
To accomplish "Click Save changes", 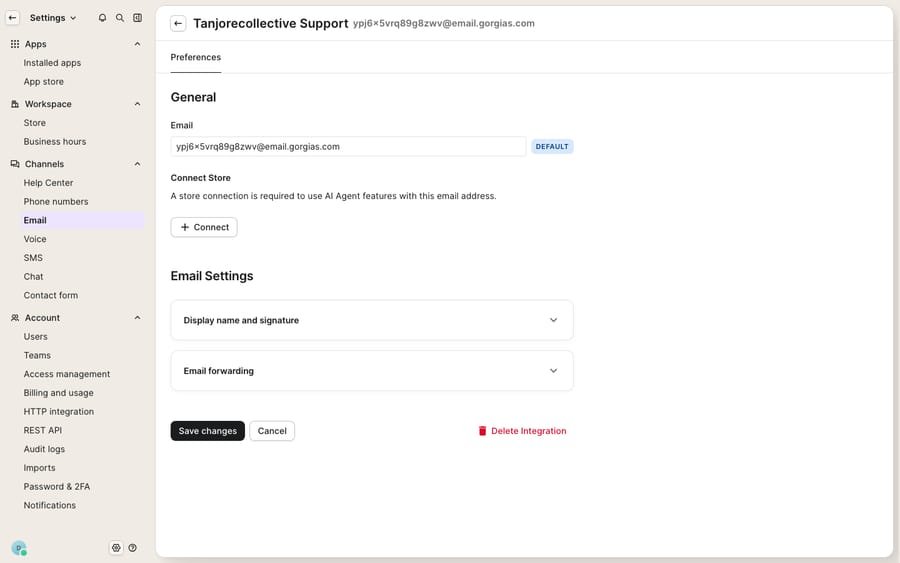I will coord(207,431).
